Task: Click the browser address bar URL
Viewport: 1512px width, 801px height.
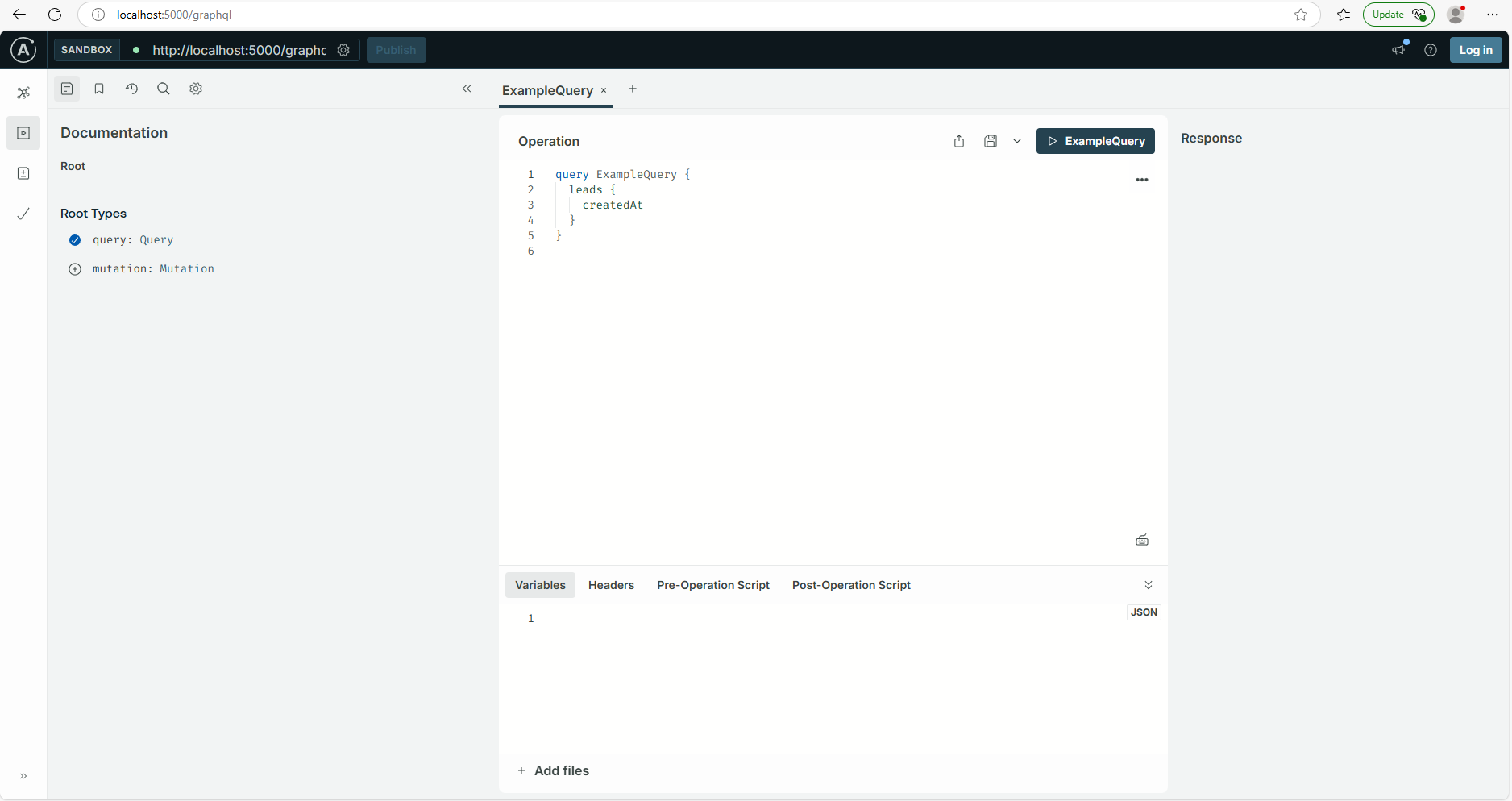Action: (x=174, y=15)
